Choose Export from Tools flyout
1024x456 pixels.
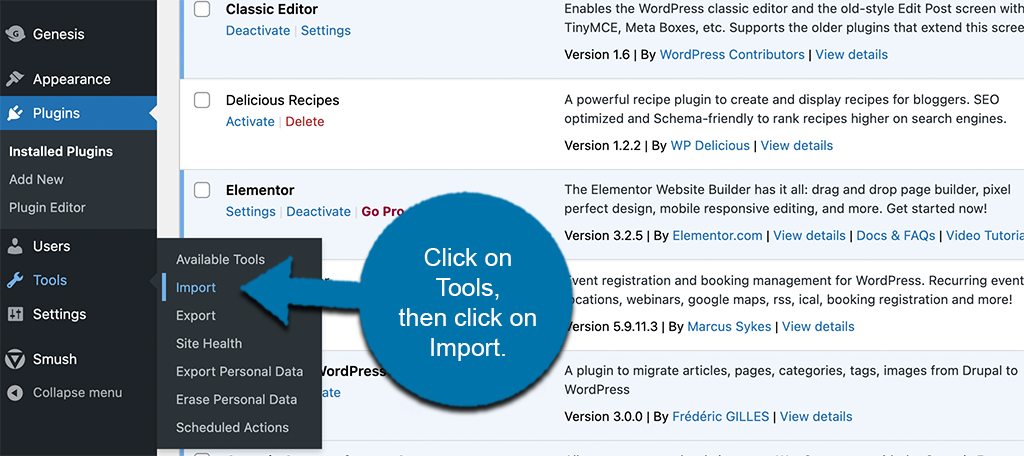tap(196, 316)
